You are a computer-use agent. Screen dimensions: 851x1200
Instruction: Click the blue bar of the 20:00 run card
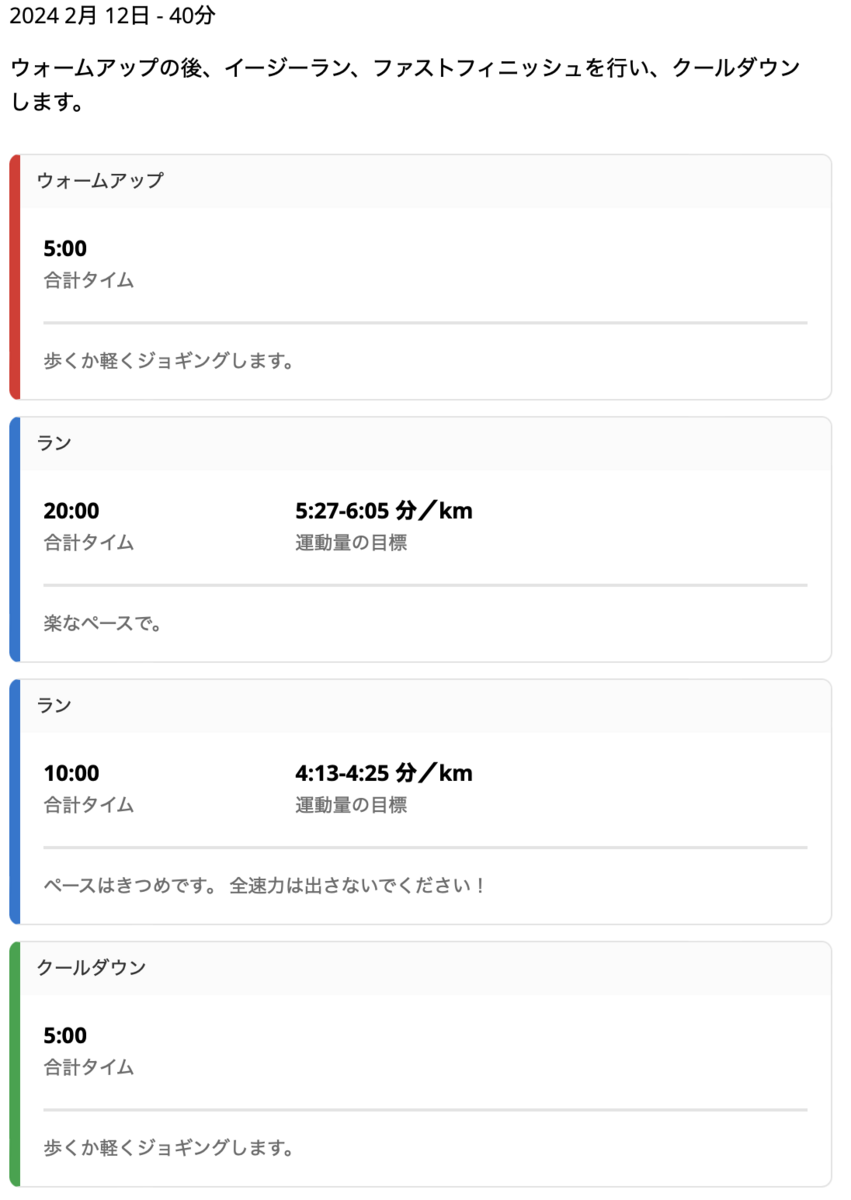point(14,539)
